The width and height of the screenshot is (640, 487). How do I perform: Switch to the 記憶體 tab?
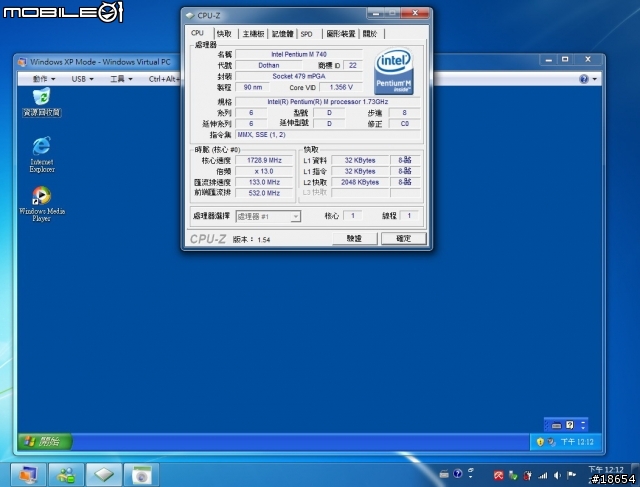click(x=282, y=34)
